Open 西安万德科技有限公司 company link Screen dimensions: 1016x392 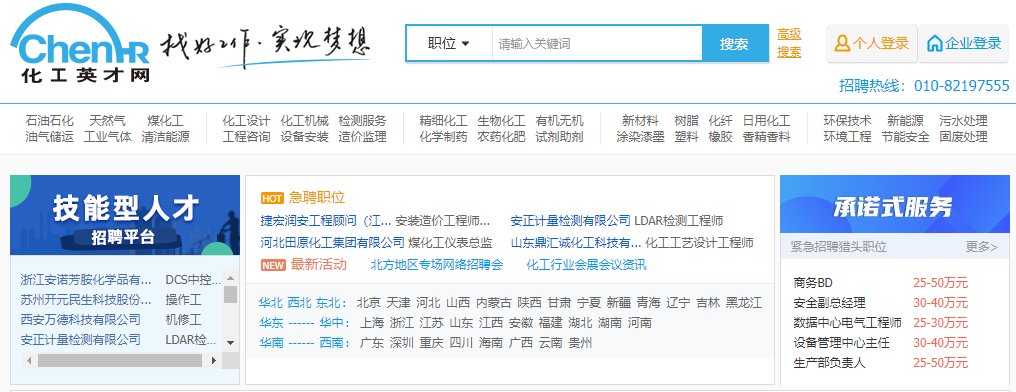pyautogui.click(x=80, y=319)
